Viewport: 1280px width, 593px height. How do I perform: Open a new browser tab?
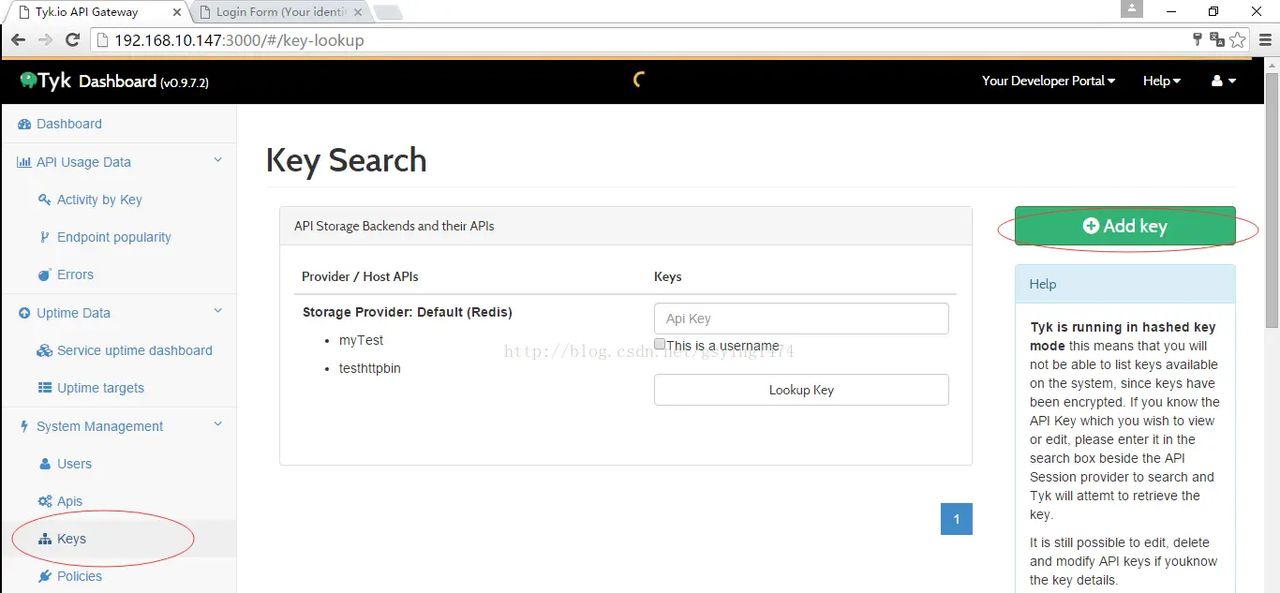[x=388, y=13]
